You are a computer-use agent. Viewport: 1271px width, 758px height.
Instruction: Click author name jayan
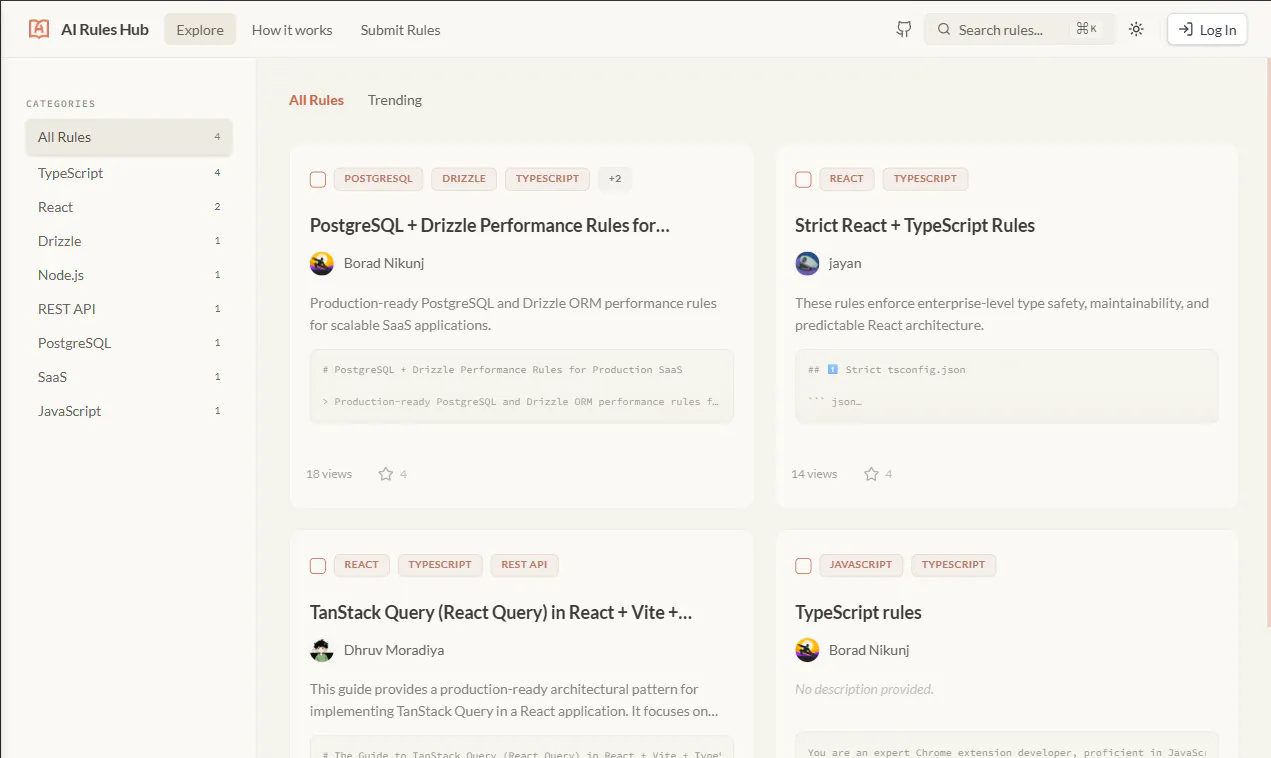[x=845, y=263]
